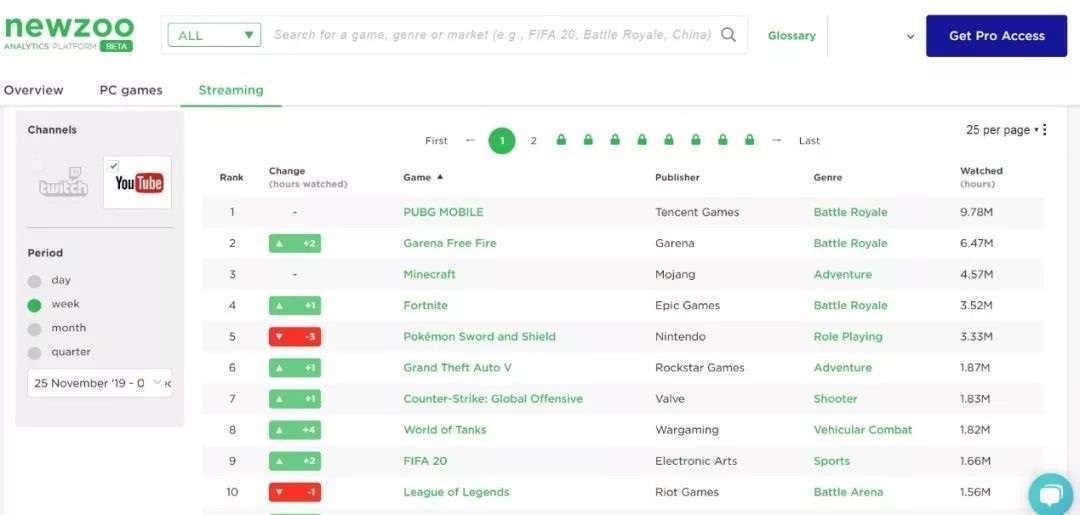Open FIFA 20 game link
Screen dimensions: 1080x515
tap(425, 461)
